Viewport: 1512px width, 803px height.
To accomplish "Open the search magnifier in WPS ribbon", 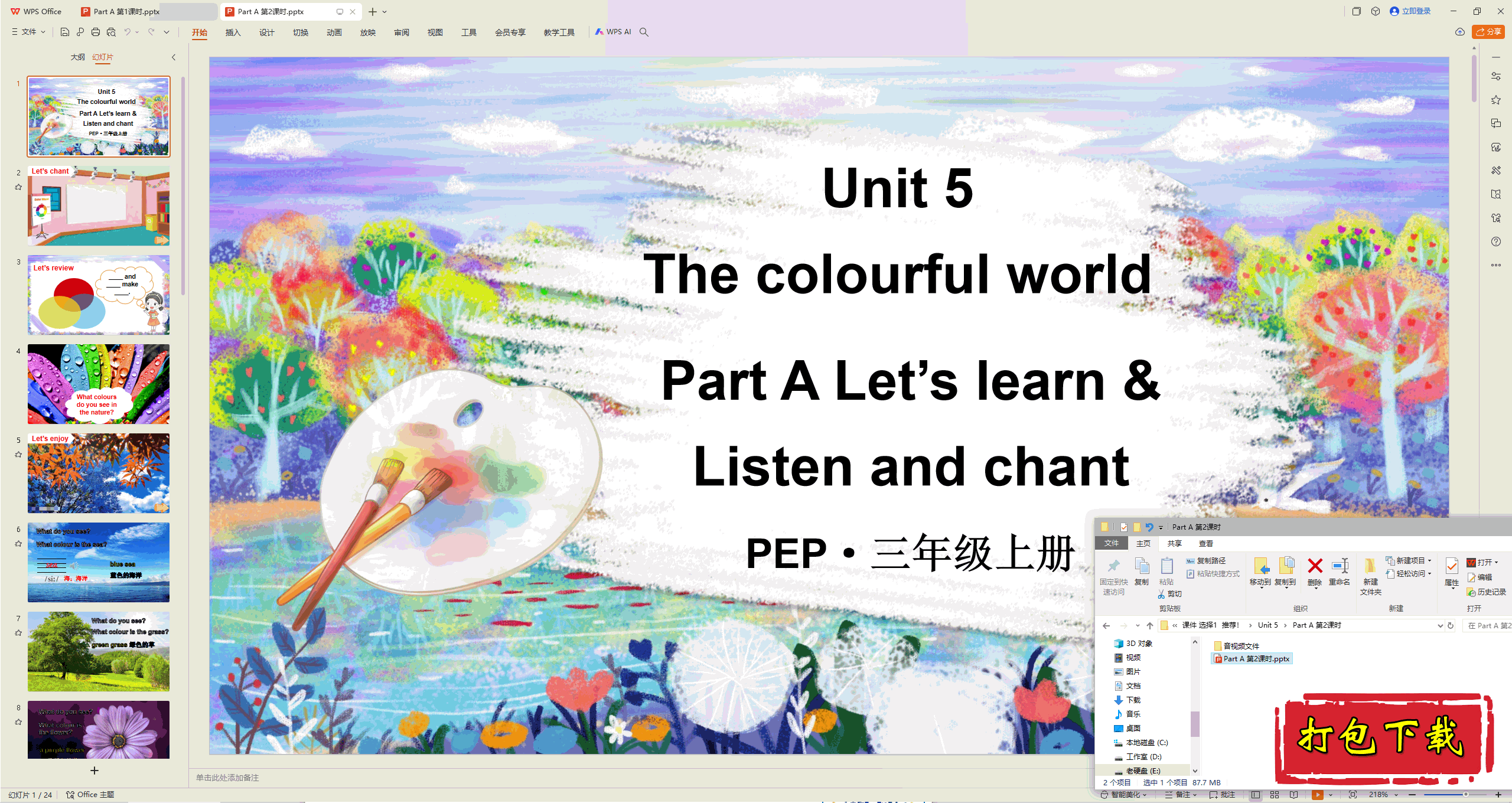I will [x=644, y=32].
